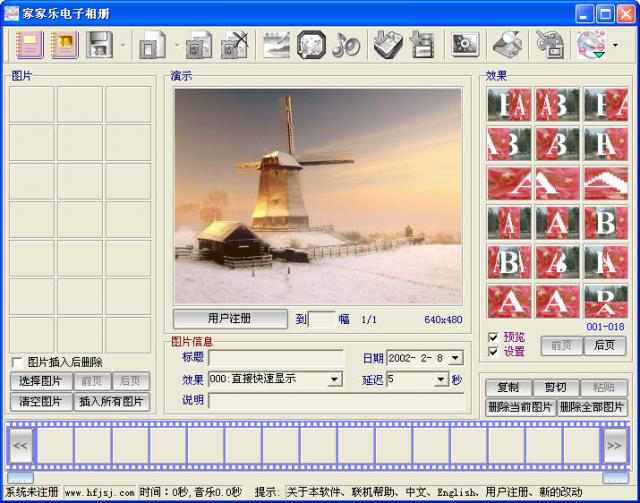Enable 图片插入后删除 checkbox

pos(17,363)
